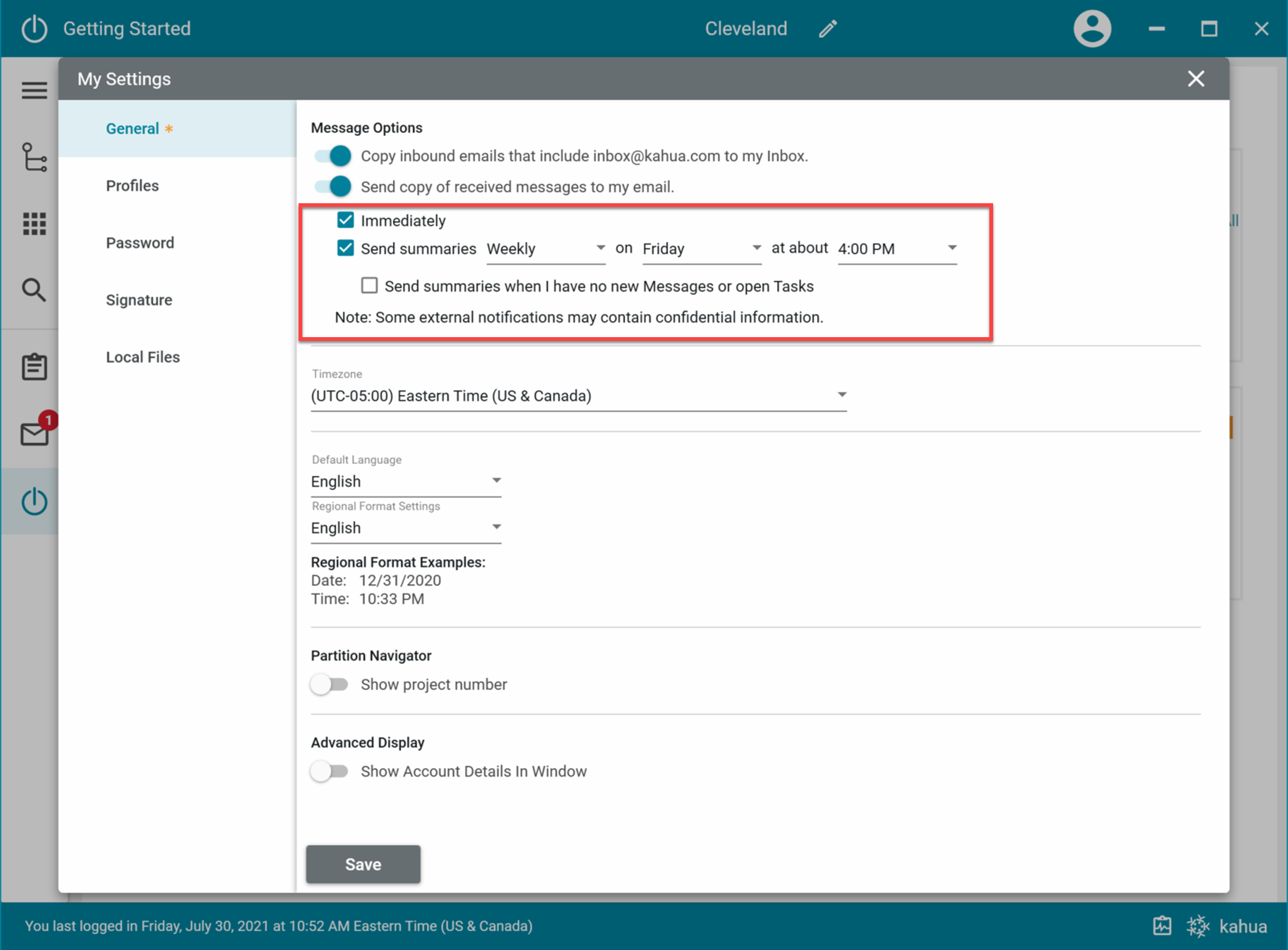The width and height of the screenshot is (1288, 950).
Task: Close the My Settings dialog
Action: click(x=1195, y=79)
